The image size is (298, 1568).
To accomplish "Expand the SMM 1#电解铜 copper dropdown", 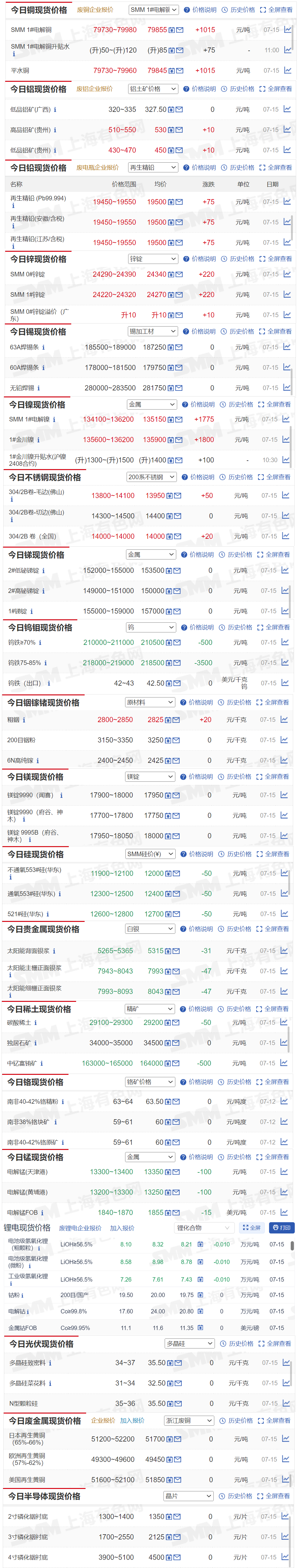I will click(x=154, y=10).
